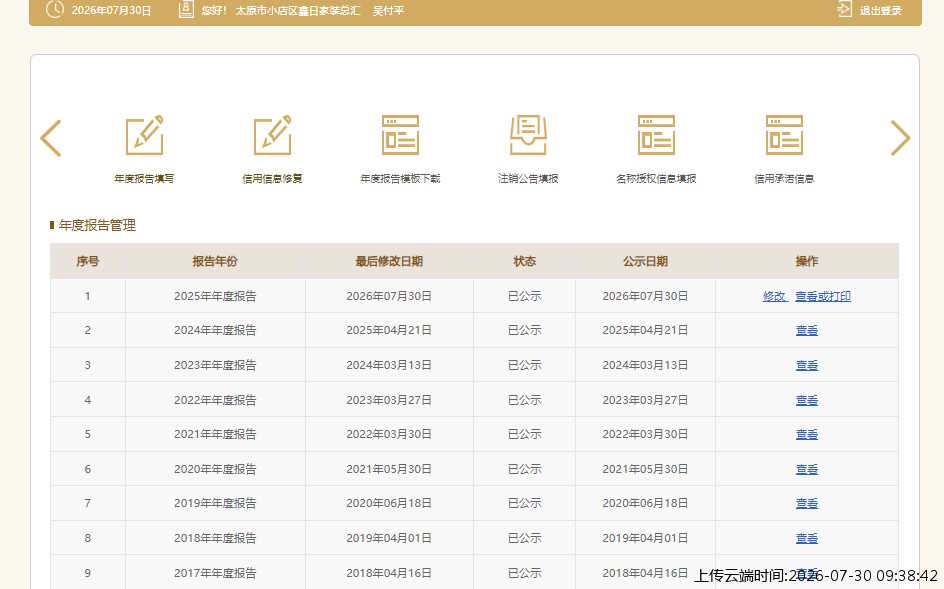
Task: Click the 名称授权信息填报 icon
Action: pos(656,135)
